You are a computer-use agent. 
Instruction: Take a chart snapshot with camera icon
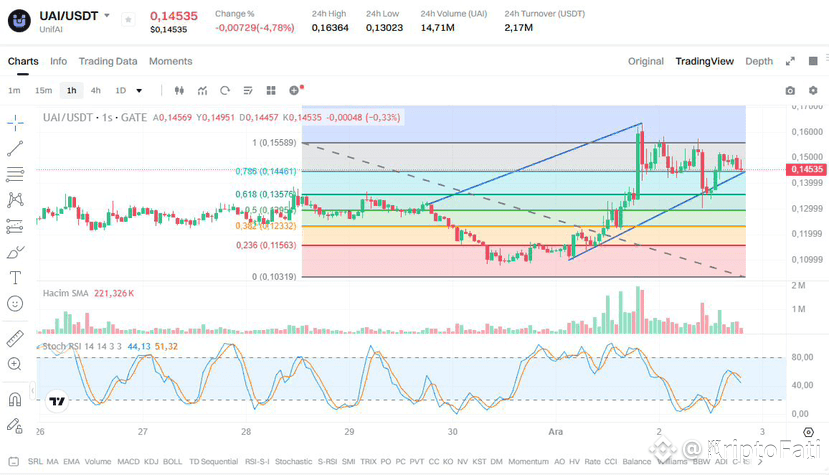click(x=790, y=90)
